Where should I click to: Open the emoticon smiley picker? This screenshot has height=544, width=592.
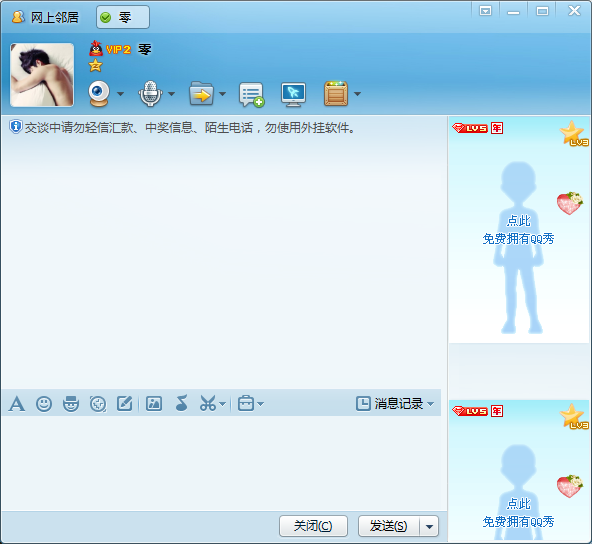(x=44, y=404)
